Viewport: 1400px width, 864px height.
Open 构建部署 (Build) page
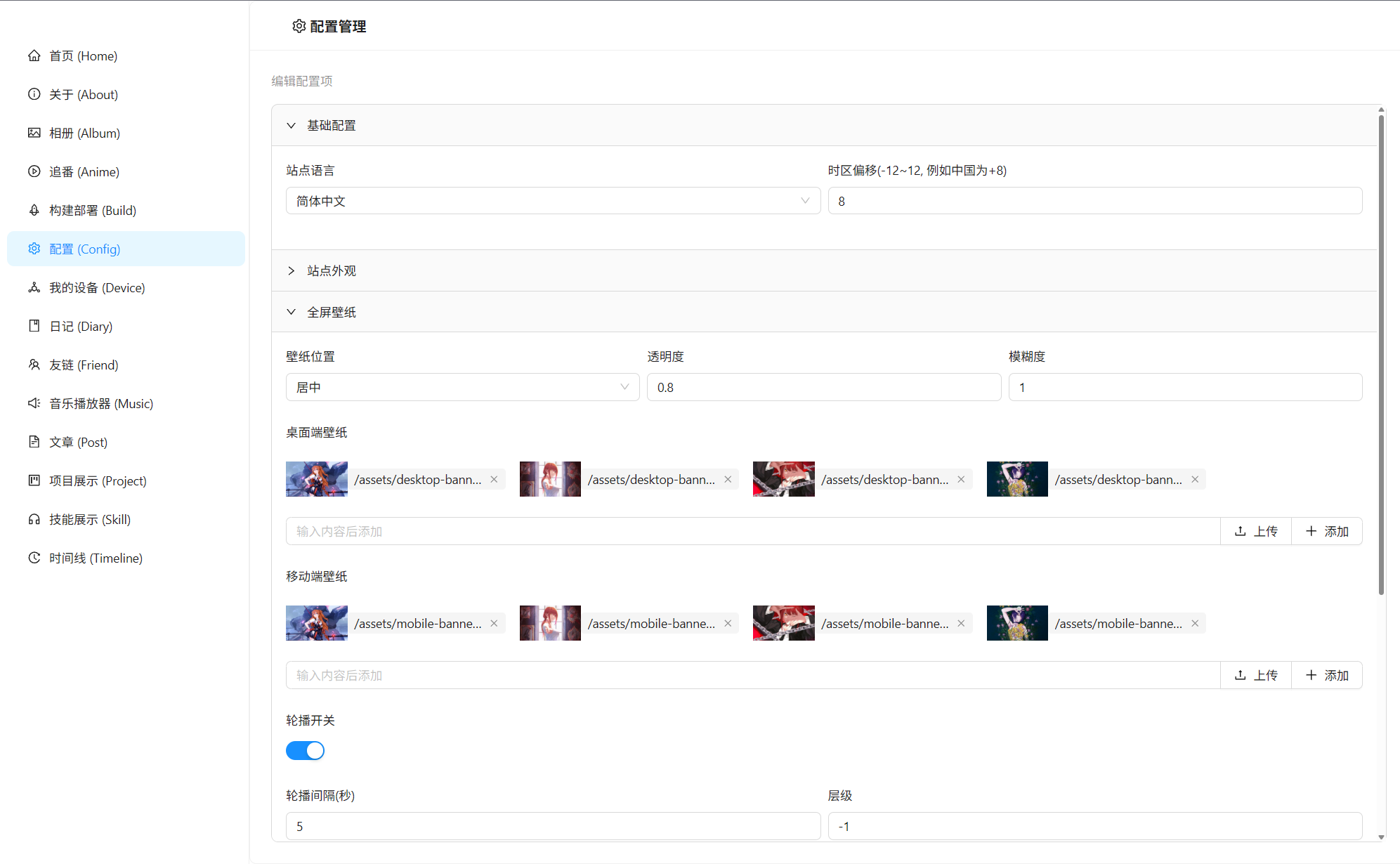pos(126,210)
